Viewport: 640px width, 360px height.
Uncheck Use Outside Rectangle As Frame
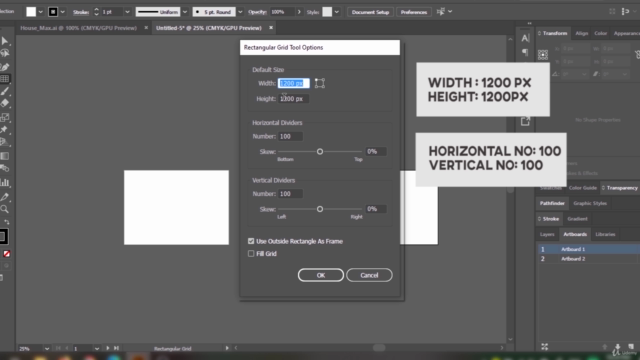[x=251, y=241]
